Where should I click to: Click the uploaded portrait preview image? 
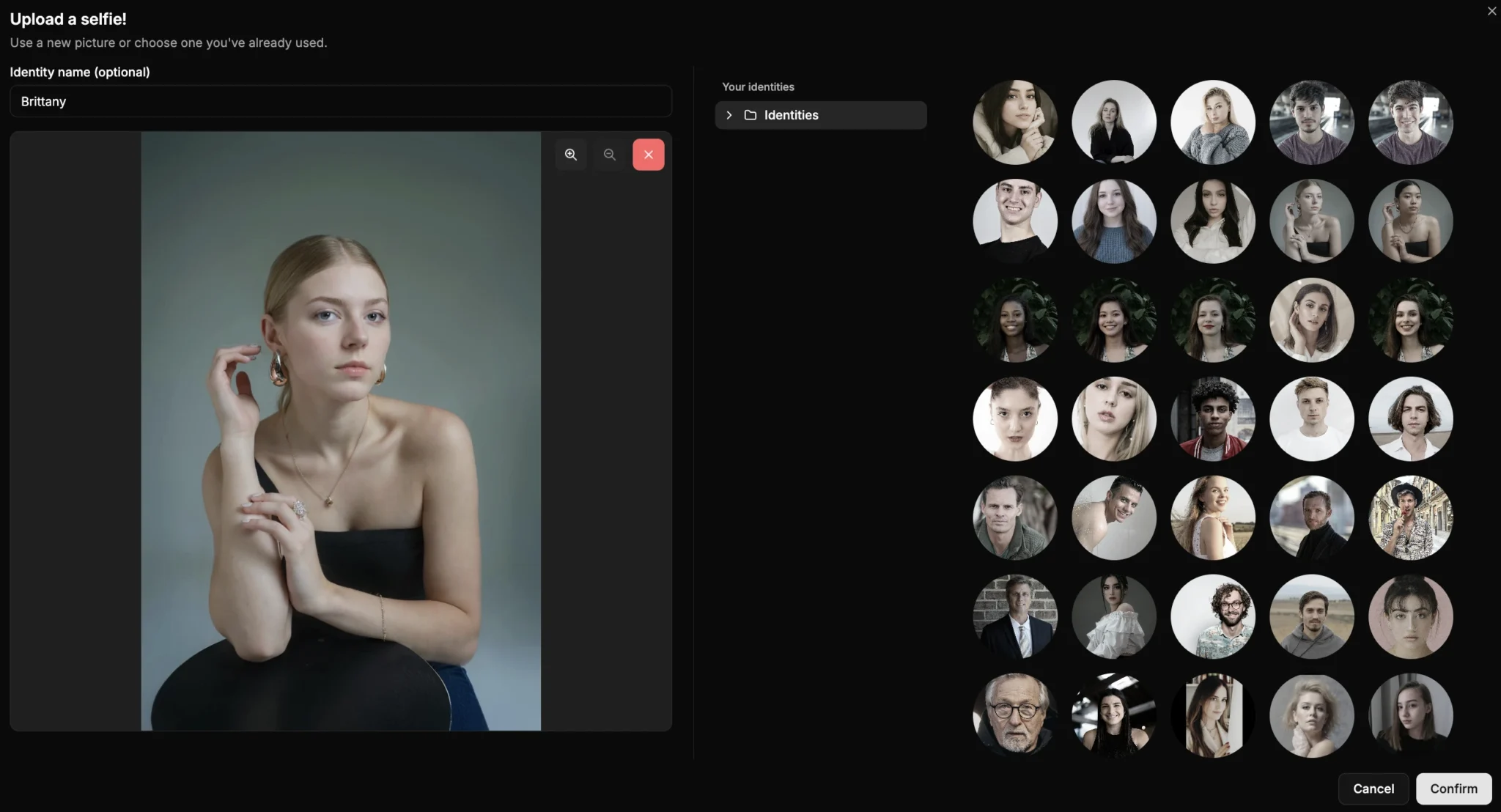(x=341, y=431)
